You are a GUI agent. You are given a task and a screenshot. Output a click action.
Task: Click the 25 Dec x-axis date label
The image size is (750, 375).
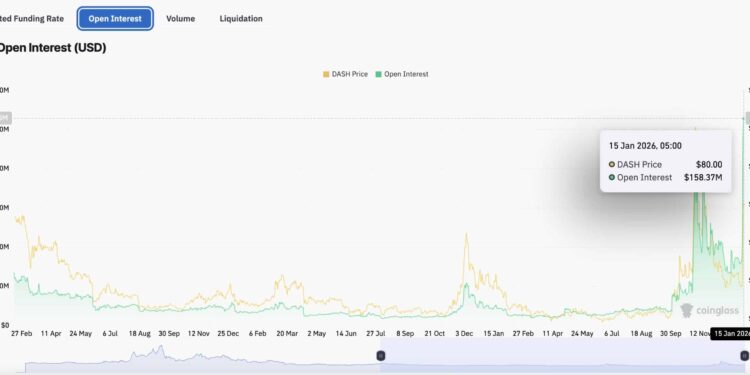tap(228, 333)
